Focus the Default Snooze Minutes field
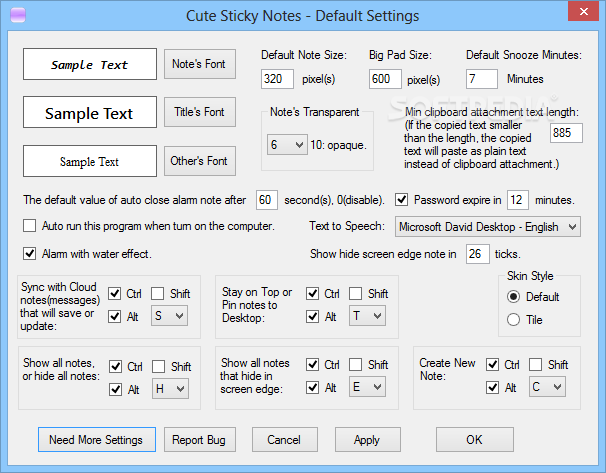 pos(482,79)
